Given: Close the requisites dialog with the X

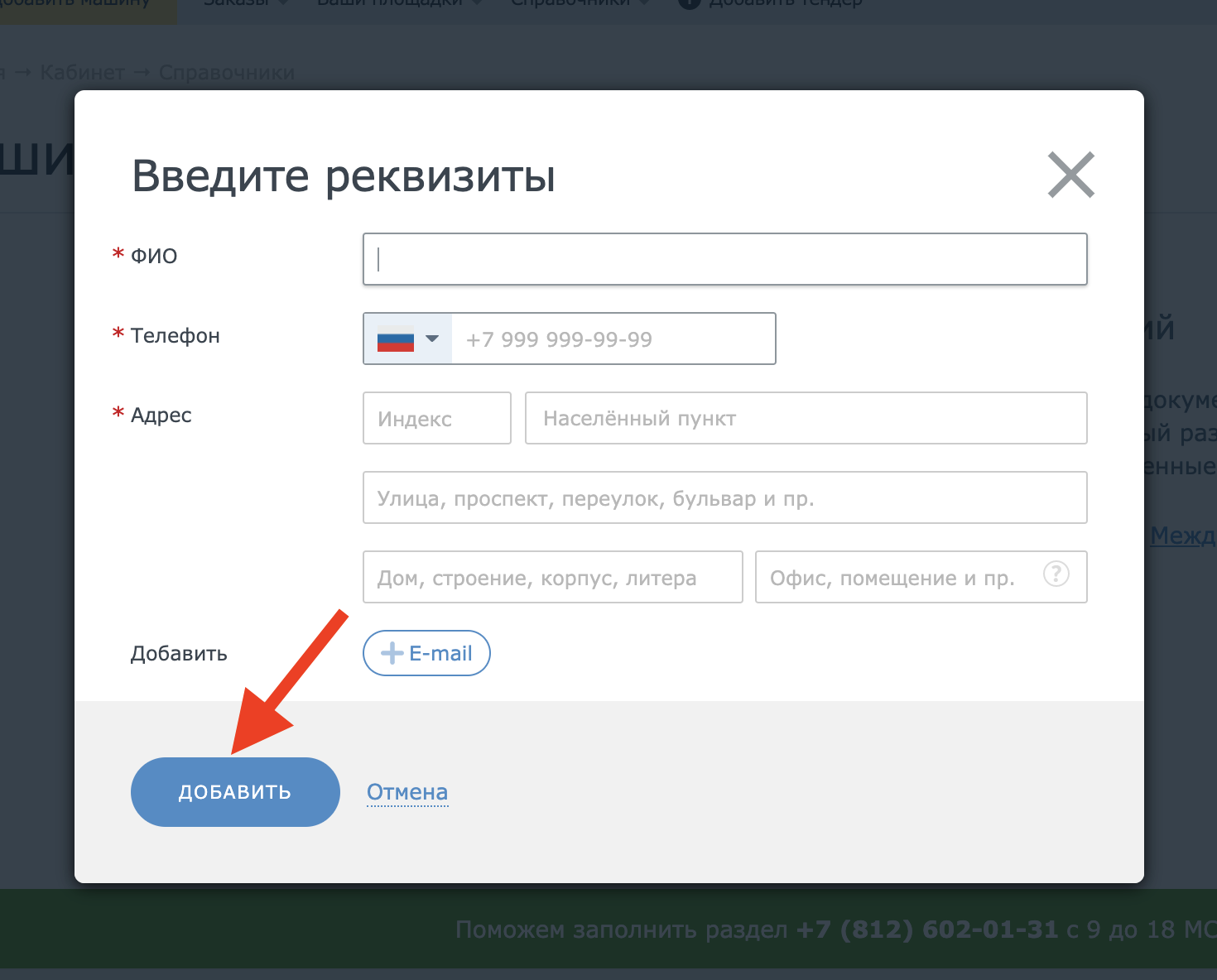Looking at the screenshot, I should [x=1071, y=175].
